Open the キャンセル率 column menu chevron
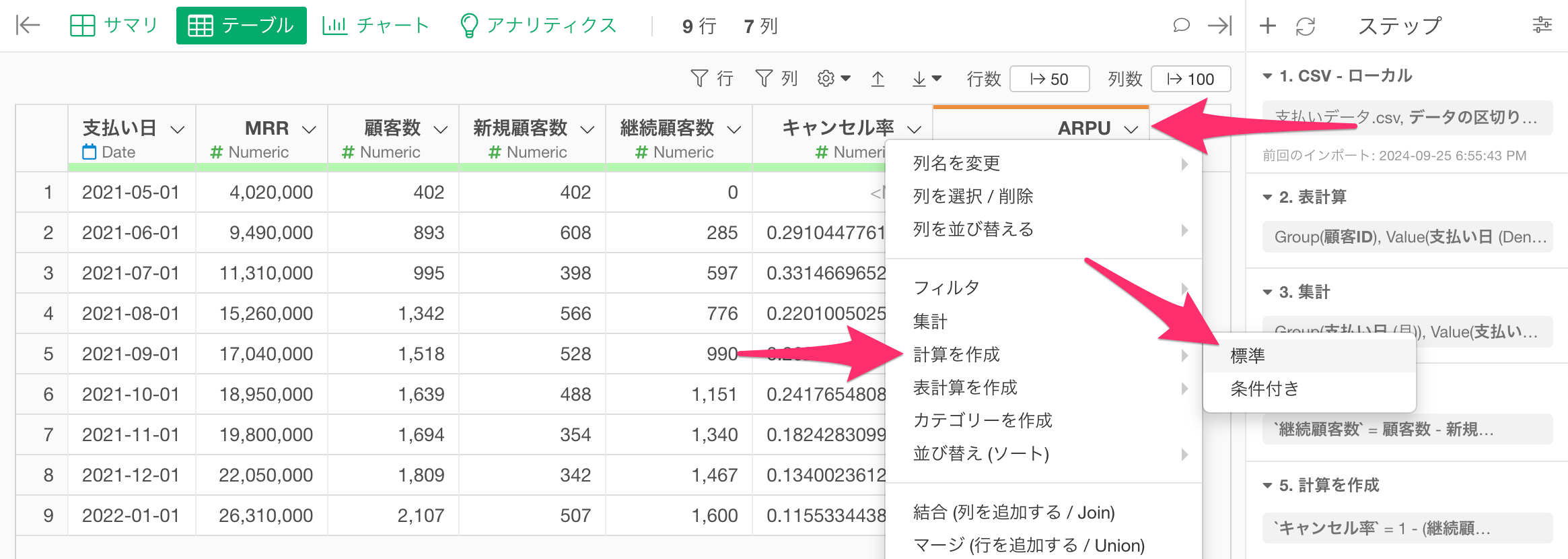This screenshot has width=1568, height=559. [x=914, y=129]
